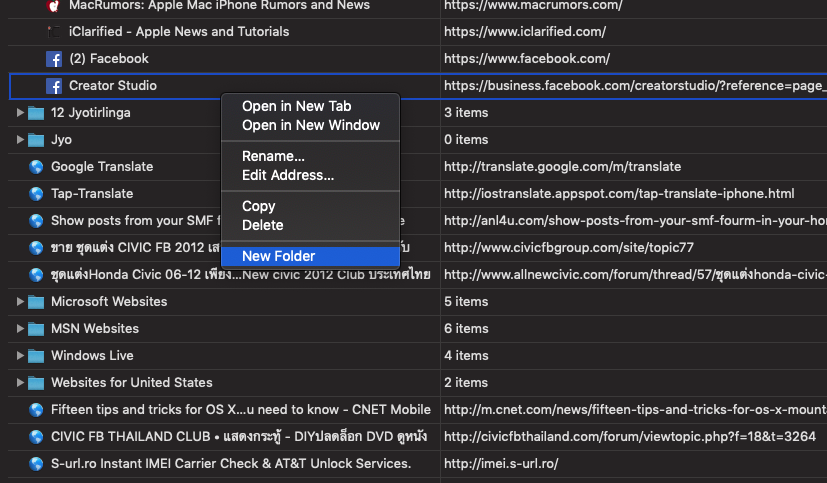Choose Open in New Window menu entry
The height and width of the screenshot is (483, 827).
point(311,125)
